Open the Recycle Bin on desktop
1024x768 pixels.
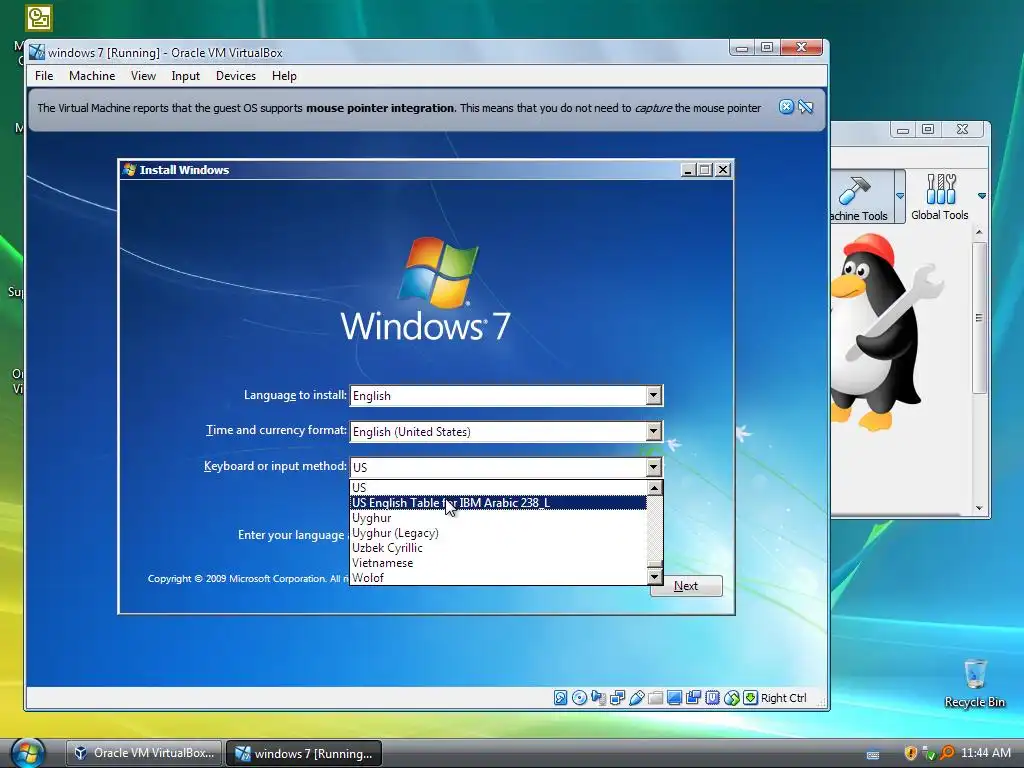pos(974,683)
